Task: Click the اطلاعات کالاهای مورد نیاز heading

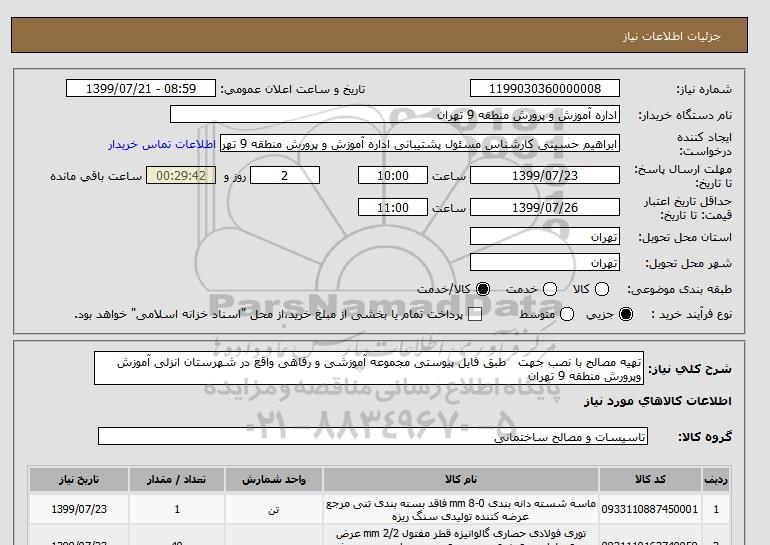Action: 658,401
